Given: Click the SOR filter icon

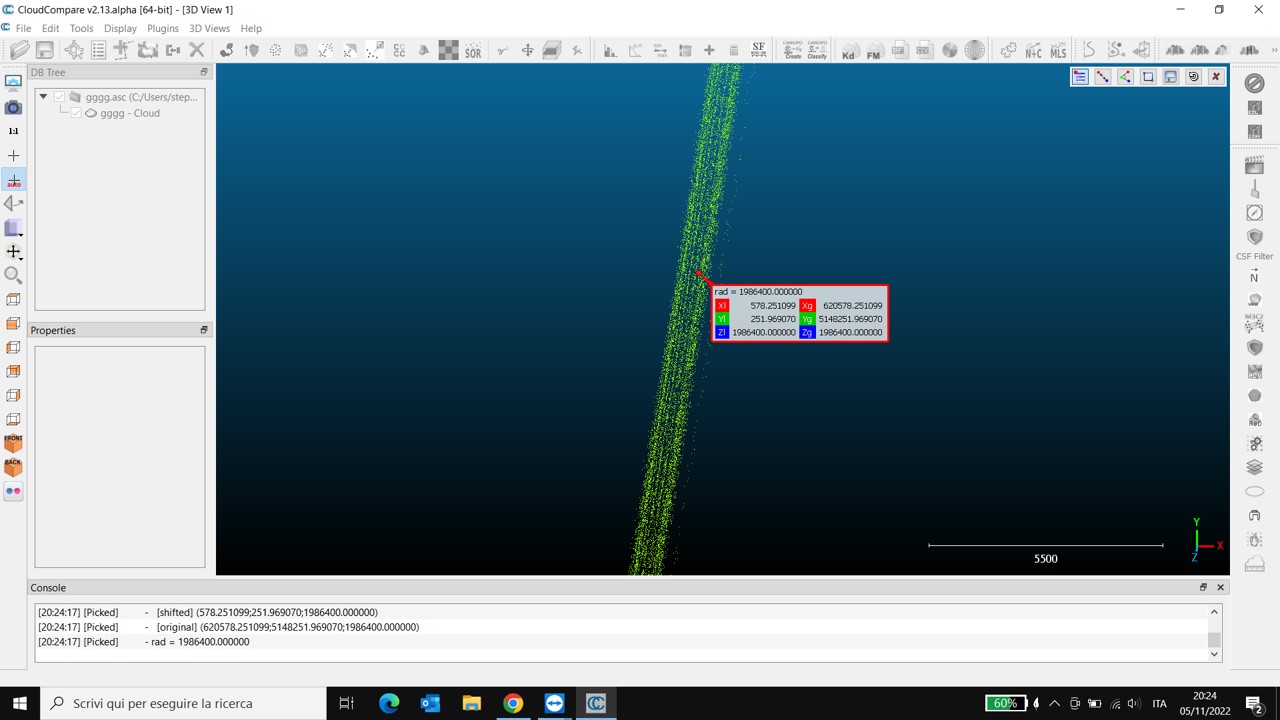Looking at the screenshot, I should pos(473,50).
